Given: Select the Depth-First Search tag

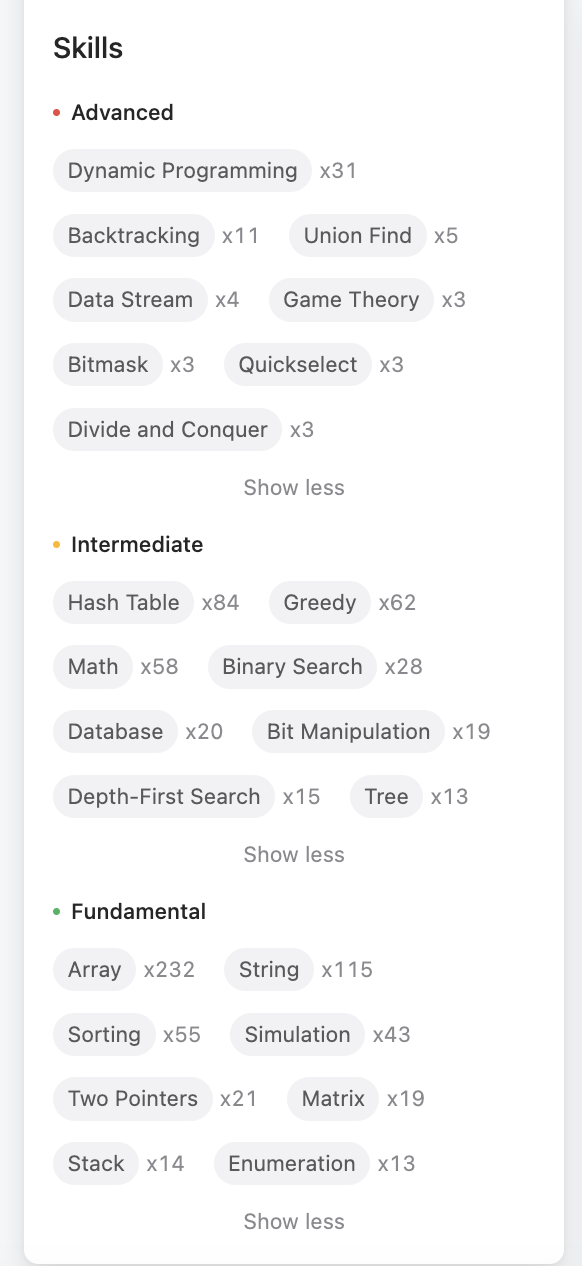Looking at the screenshot, I should point(163,796).
